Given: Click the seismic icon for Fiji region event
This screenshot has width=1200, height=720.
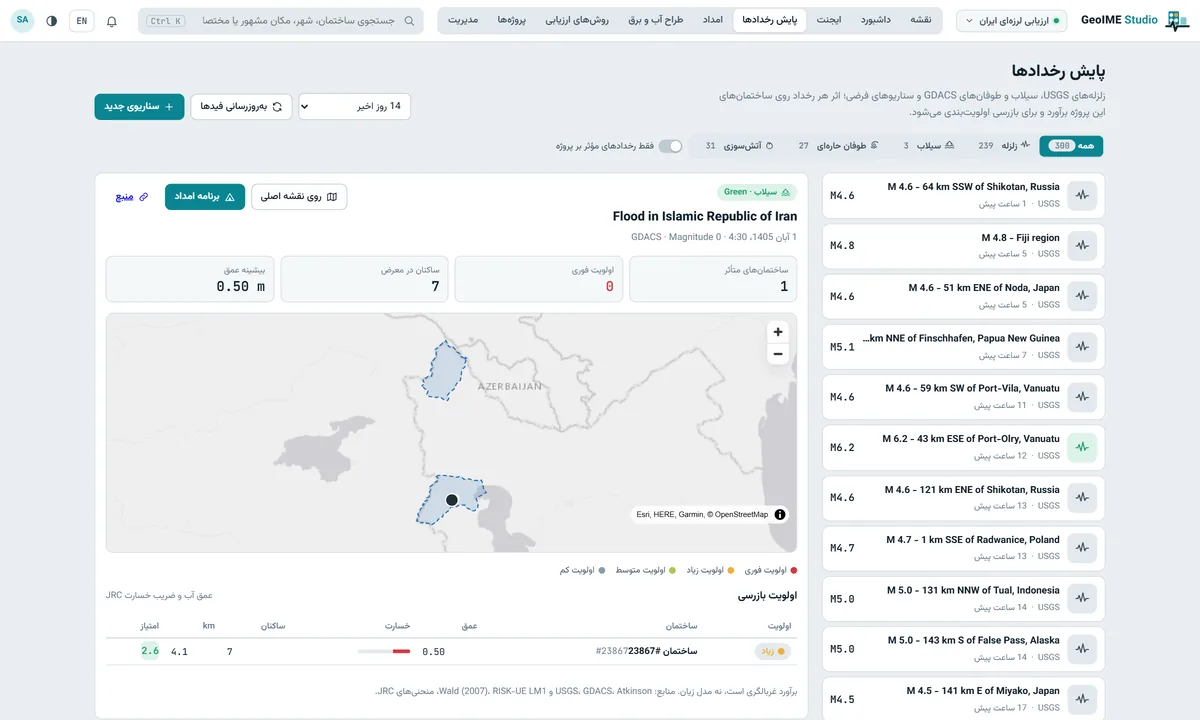Looking at the screenshot, I should point(1082,246).
